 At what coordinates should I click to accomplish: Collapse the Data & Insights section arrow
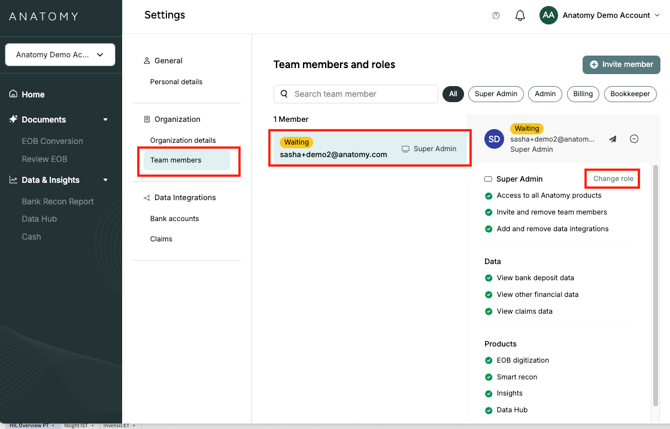[x=105, y=180]
